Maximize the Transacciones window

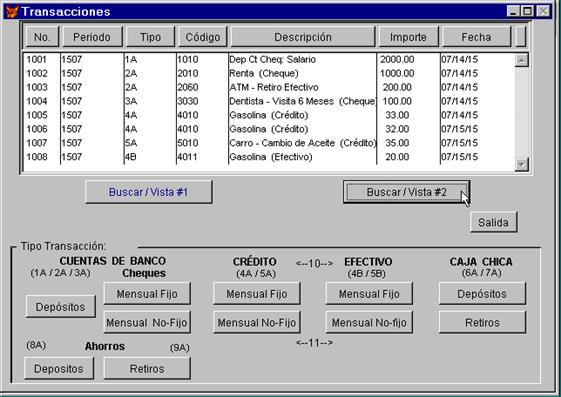click(527, 11)
